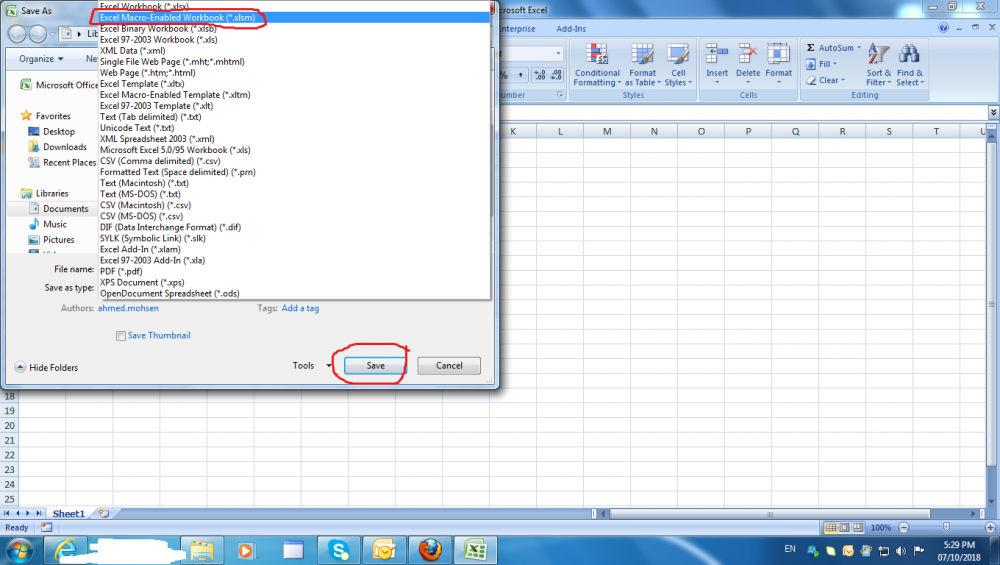Choose Excel Macro-Enabled Workbook (*.xlsm)

pyautogui.click(x=295, y=17)
